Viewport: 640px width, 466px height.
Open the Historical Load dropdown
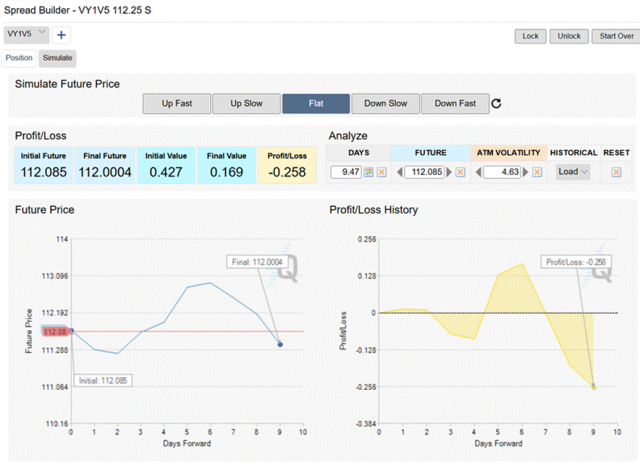573,172
